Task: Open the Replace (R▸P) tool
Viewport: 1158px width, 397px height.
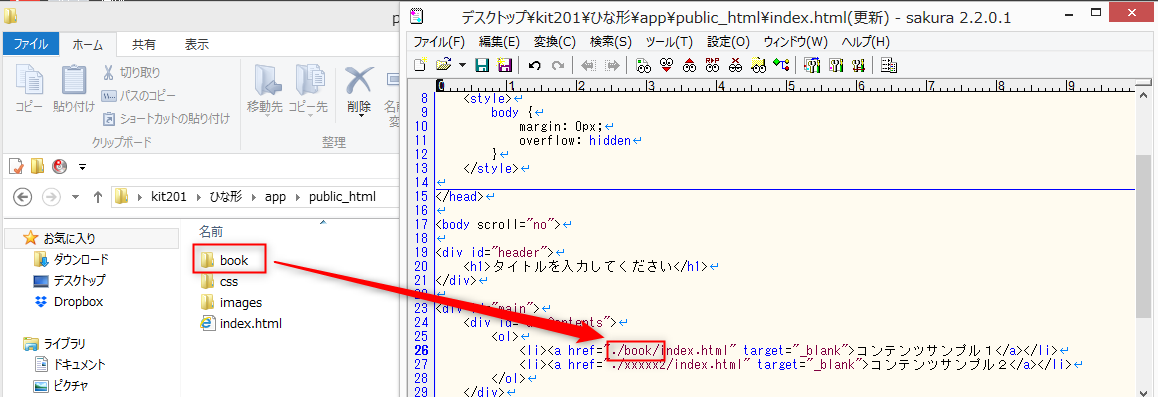Action: coord(713,65)
